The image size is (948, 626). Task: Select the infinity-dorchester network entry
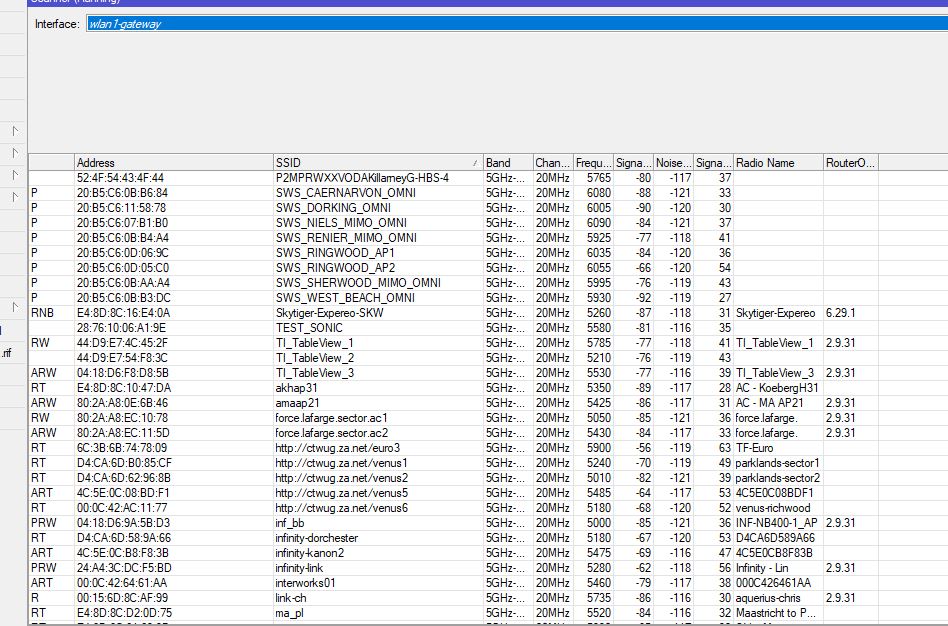pyautogui.click(x=316, y=538)
